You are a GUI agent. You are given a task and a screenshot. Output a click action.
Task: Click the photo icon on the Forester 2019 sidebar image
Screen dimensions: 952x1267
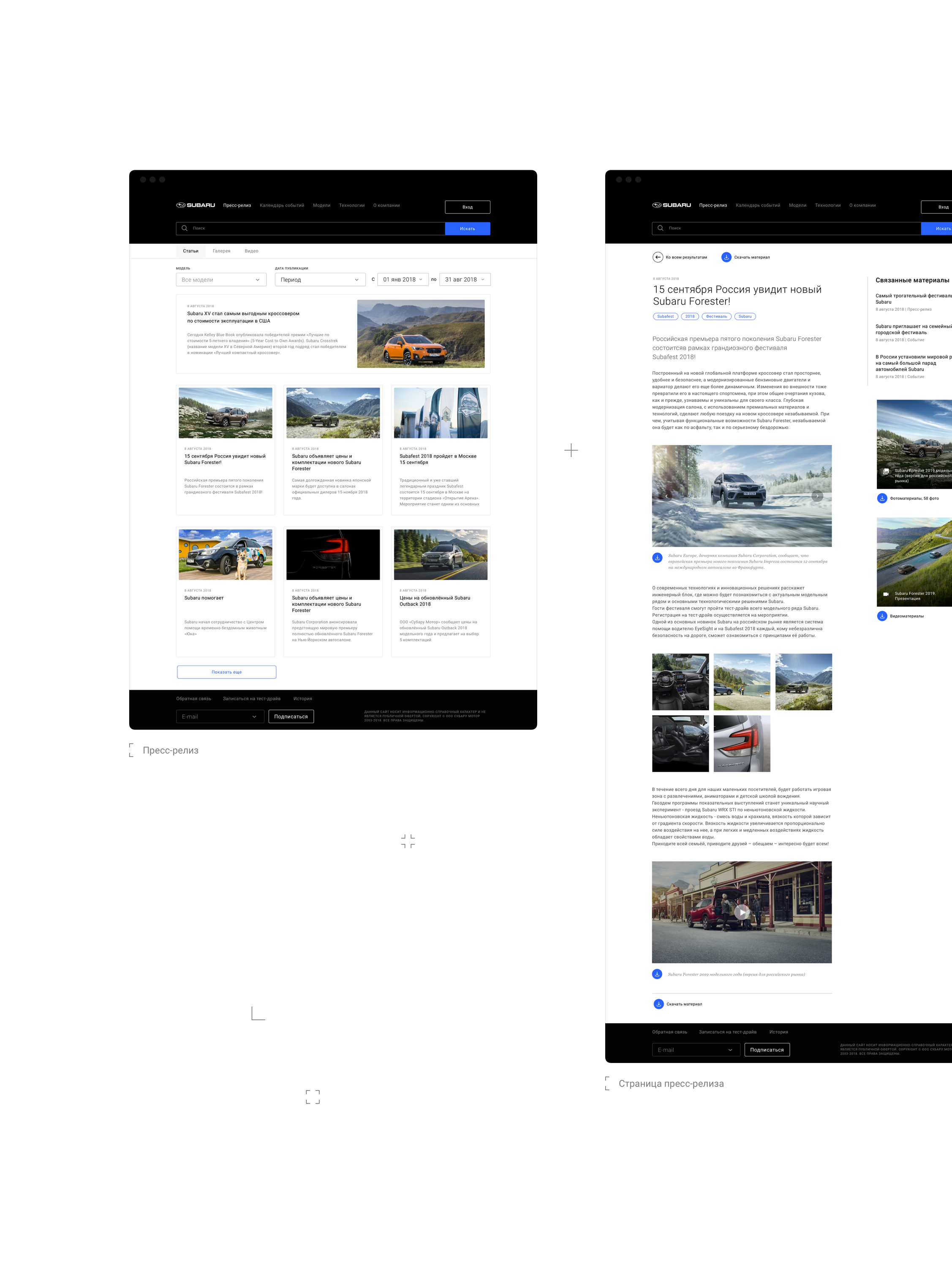(886, 471)
